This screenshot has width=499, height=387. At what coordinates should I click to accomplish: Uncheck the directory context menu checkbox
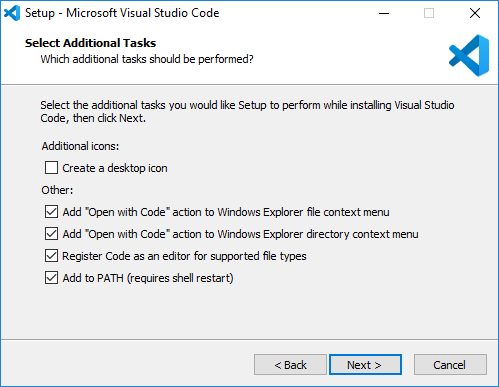tap(51, 234)
